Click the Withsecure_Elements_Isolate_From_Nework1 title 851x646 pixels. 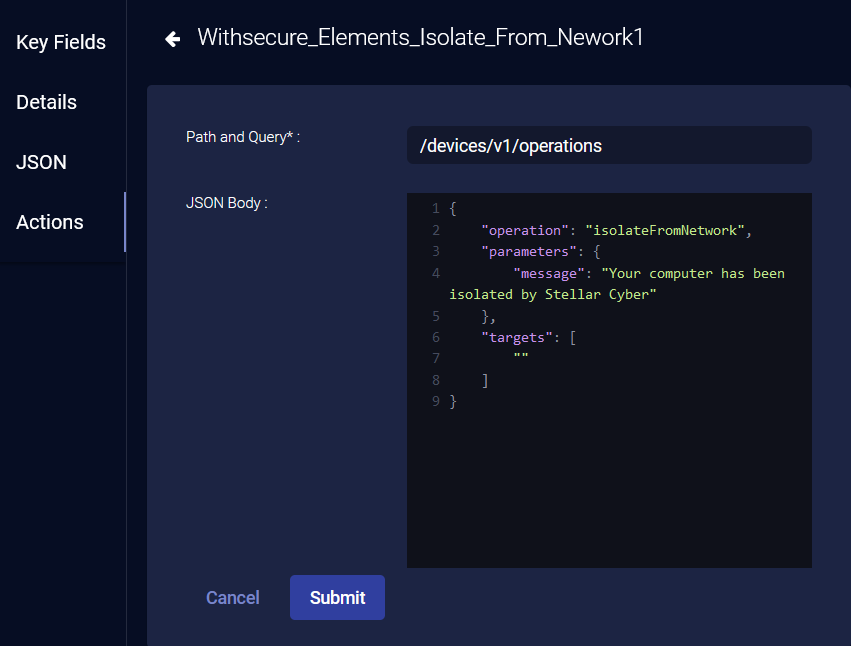[x=420, y=37]
